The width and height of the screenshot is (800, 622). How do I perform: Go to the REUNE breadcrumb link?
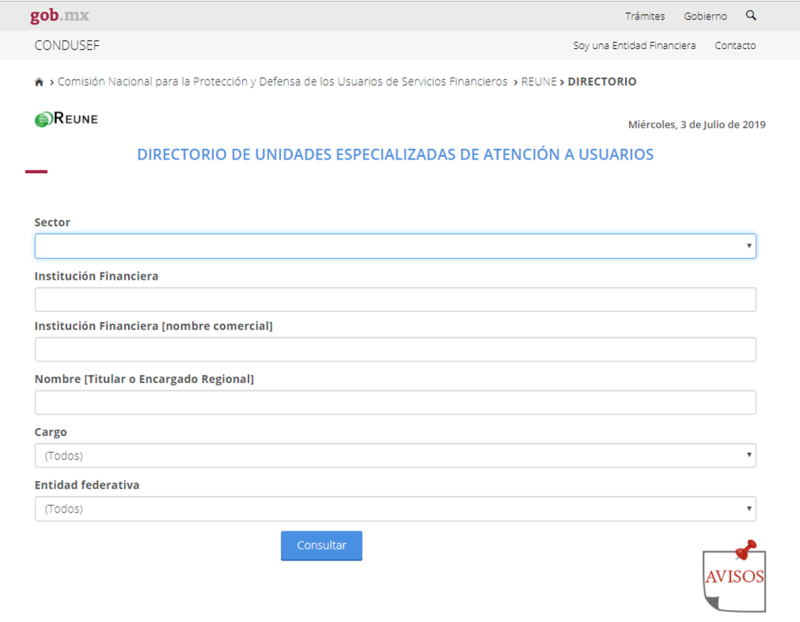[538, 82]
